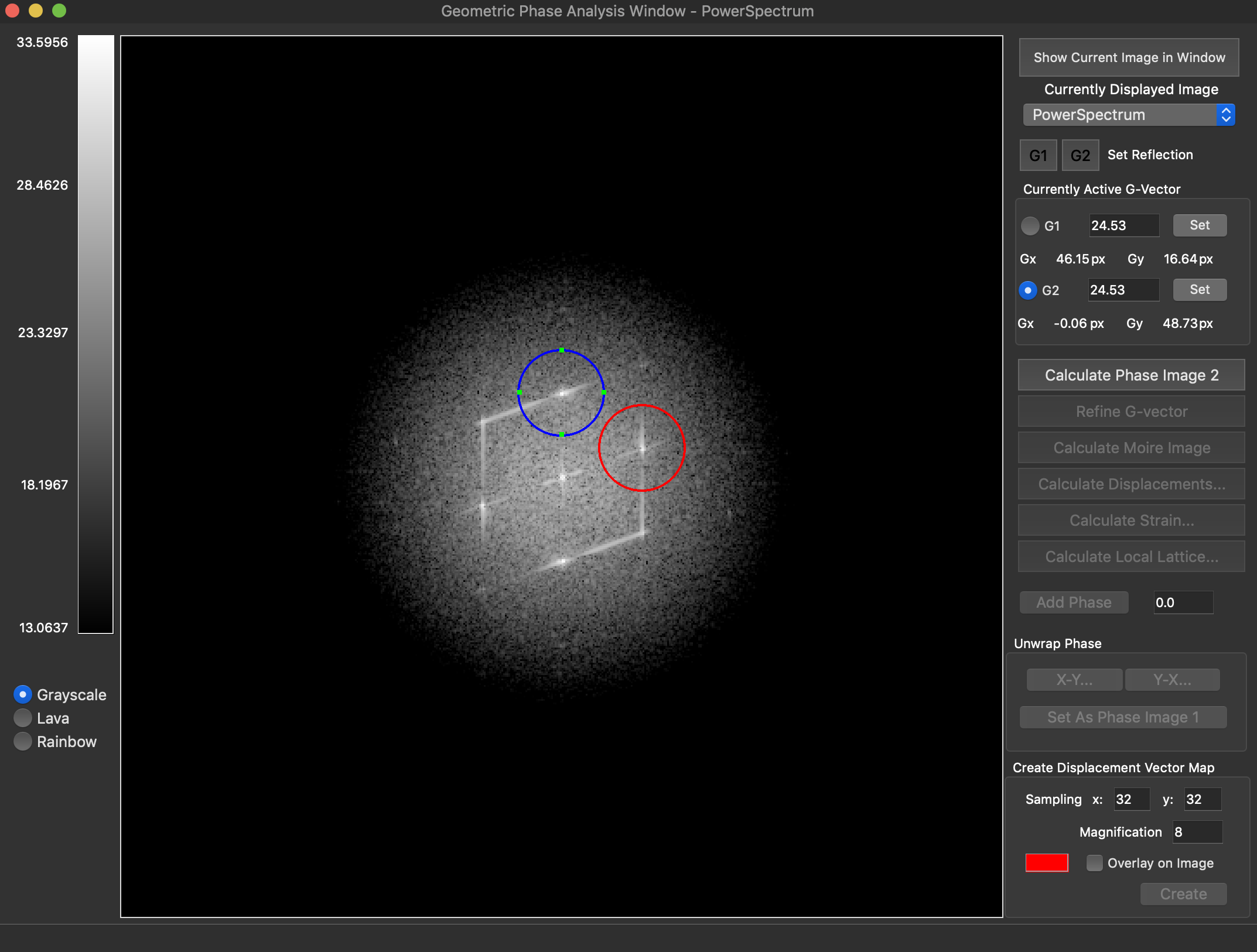Open the PowerSpectrum displayed image dropdown
This screenshot has height=952, width=1257.
coord(1129,115)
